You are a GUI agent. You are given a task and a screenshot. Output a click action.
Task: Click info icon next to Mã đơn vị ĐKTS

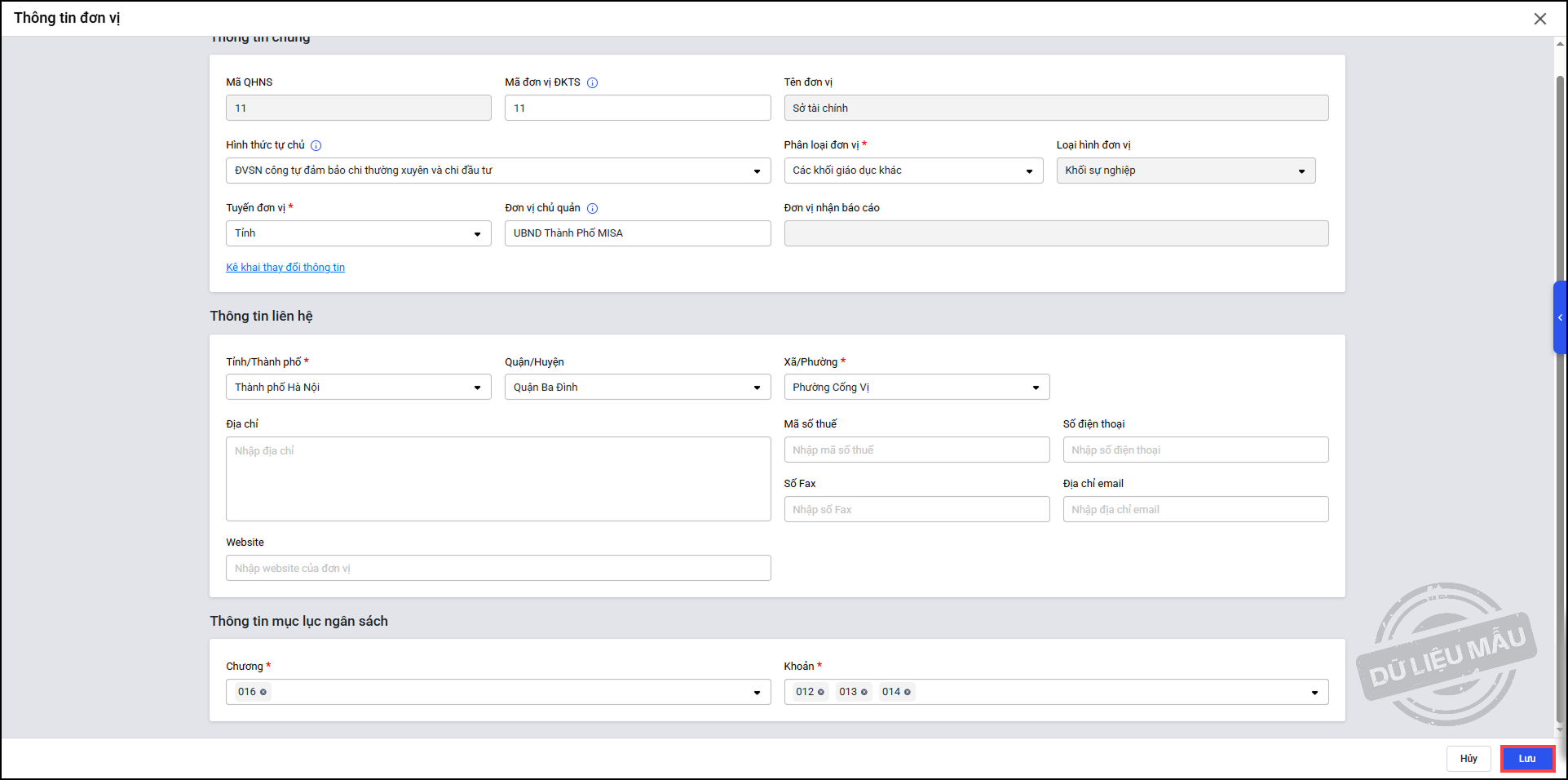pyautogui.click(x=593, y=82)
